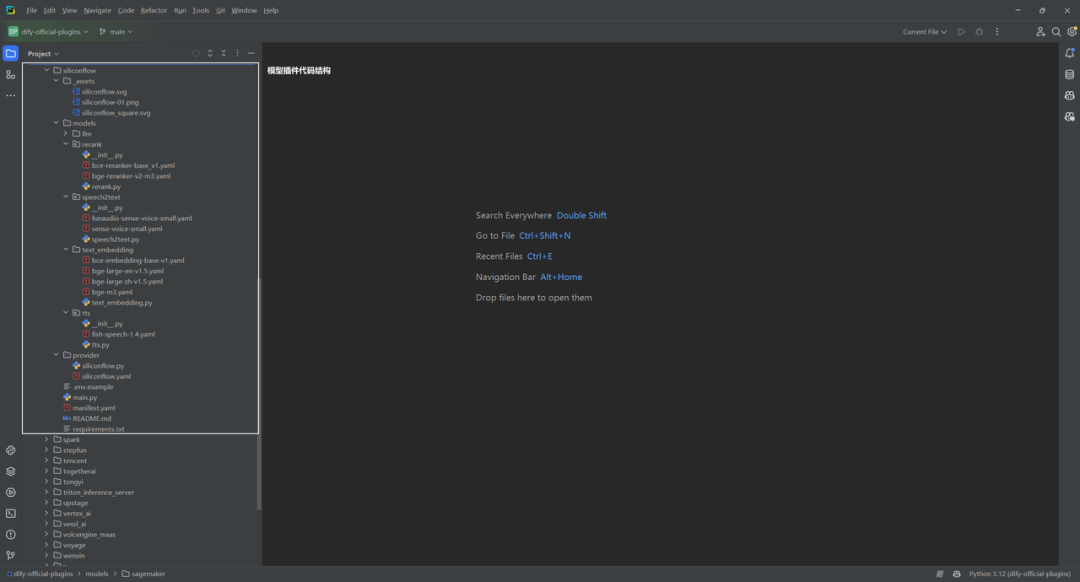Collapse the rerank folder
1080x582 pixels.
pos(66,144)
